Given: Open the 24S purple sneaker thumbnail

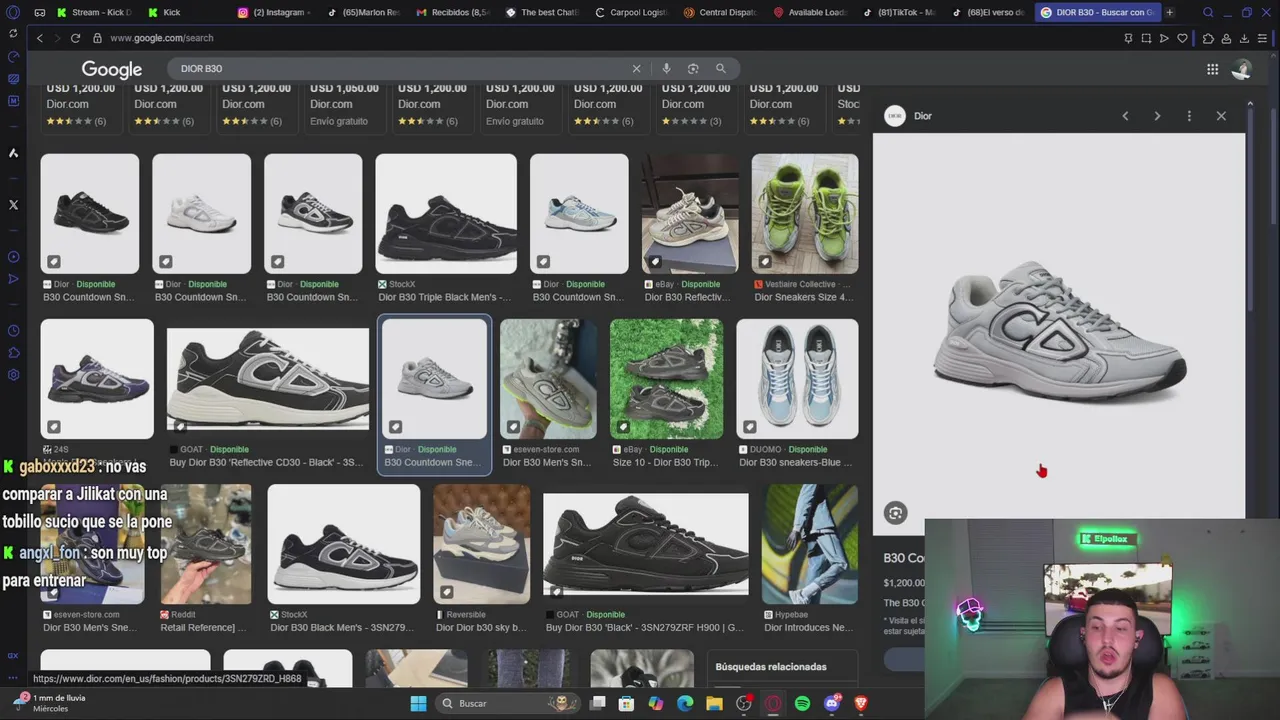Looking at the screenshot, I should [97, 379].
